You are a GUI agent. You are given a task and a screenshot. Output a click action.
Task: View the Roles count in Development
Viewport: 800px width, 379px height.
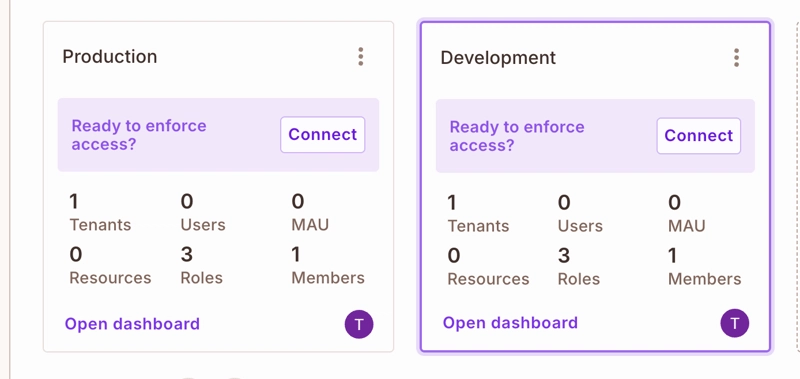click(579, 267)
